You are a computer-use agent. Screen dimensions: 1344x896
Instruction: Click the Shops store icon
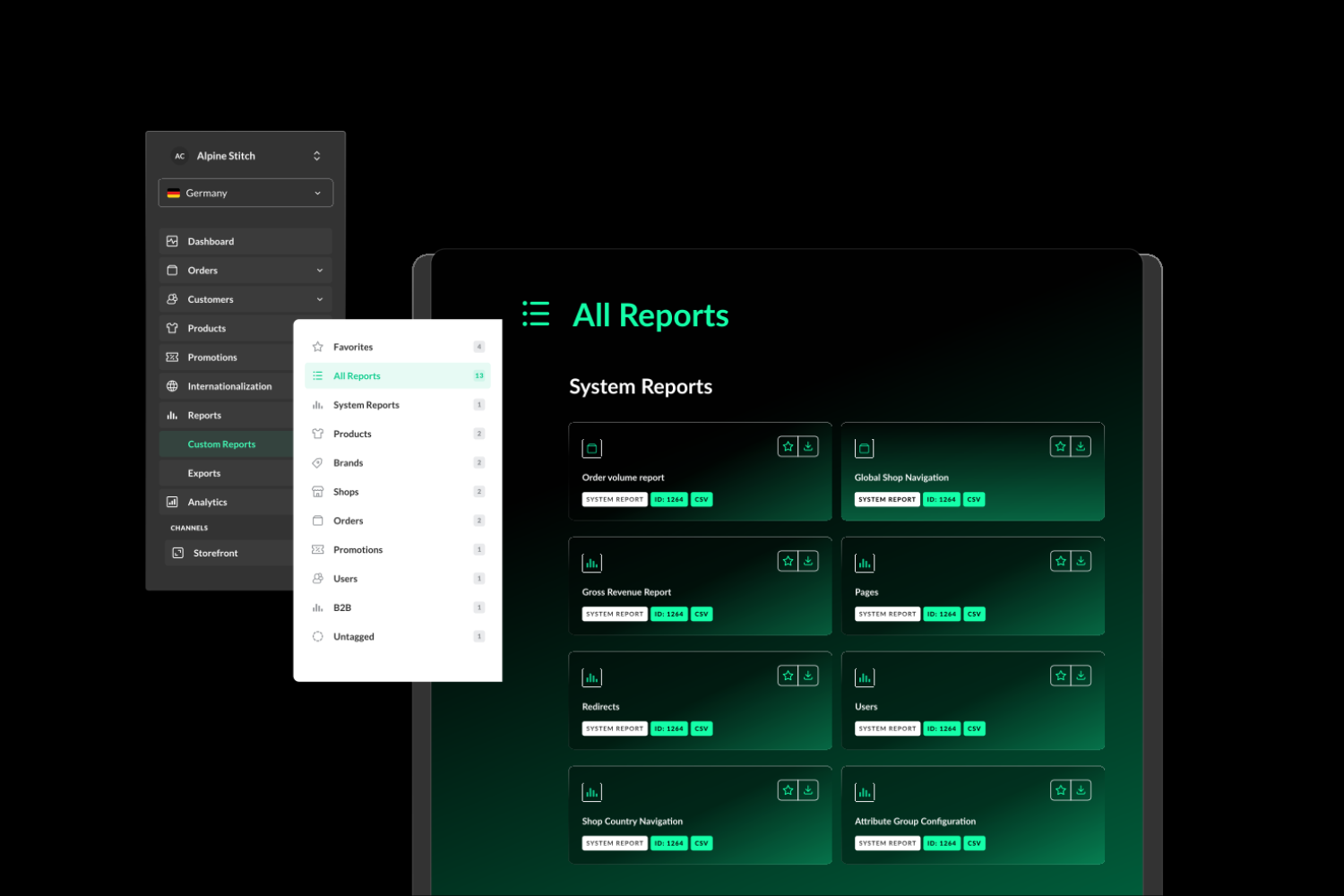click(317, 492)
